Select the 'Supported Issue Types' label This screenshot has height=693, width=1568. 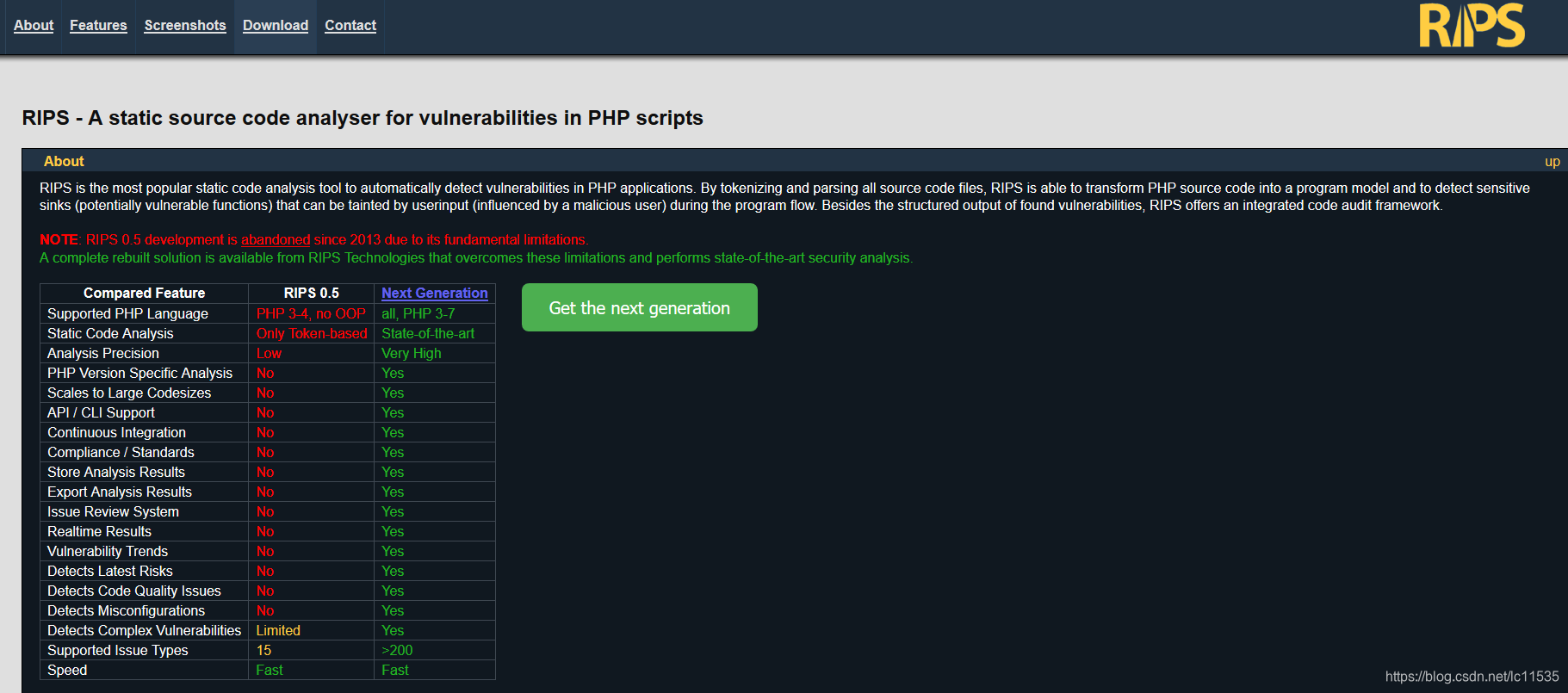(117, 651)
